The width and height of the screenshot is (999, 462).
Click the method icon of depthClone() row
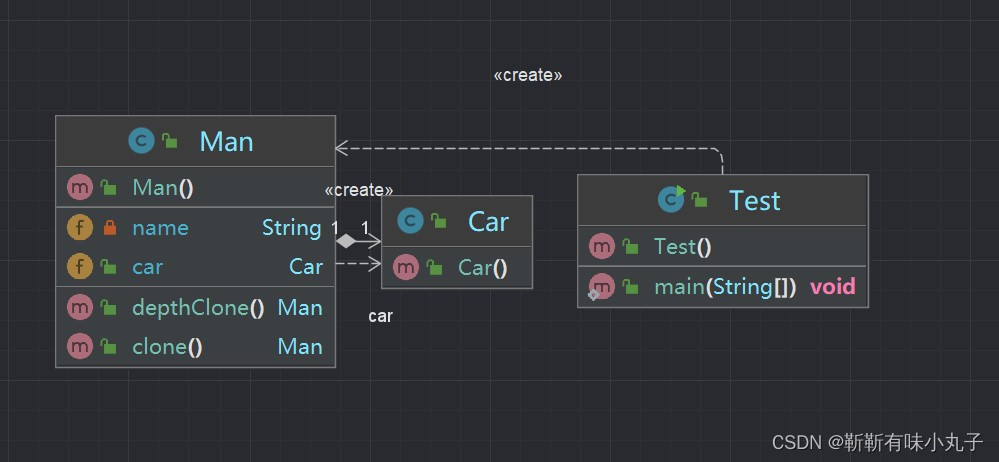click(80, 308)
